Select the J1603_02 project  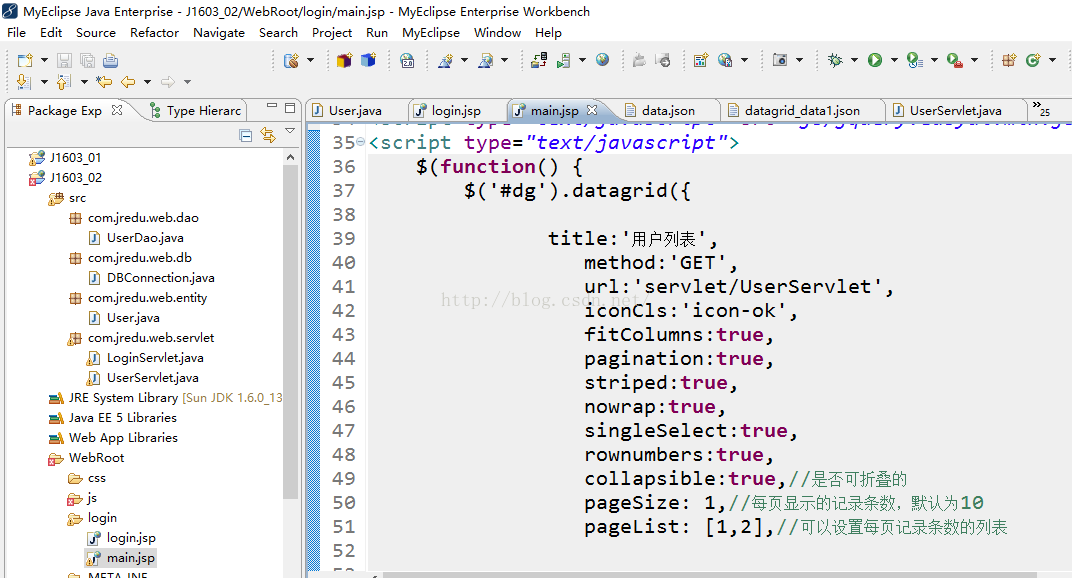pyautogui.click(x=75, y=177)
